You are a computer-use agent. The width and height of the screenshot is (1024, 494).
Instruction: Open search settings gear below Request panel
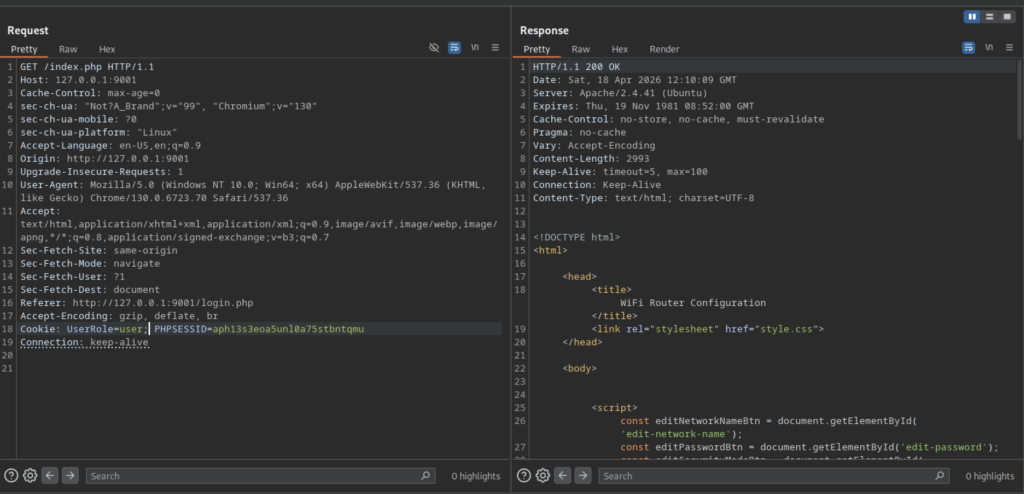(30, 476)
